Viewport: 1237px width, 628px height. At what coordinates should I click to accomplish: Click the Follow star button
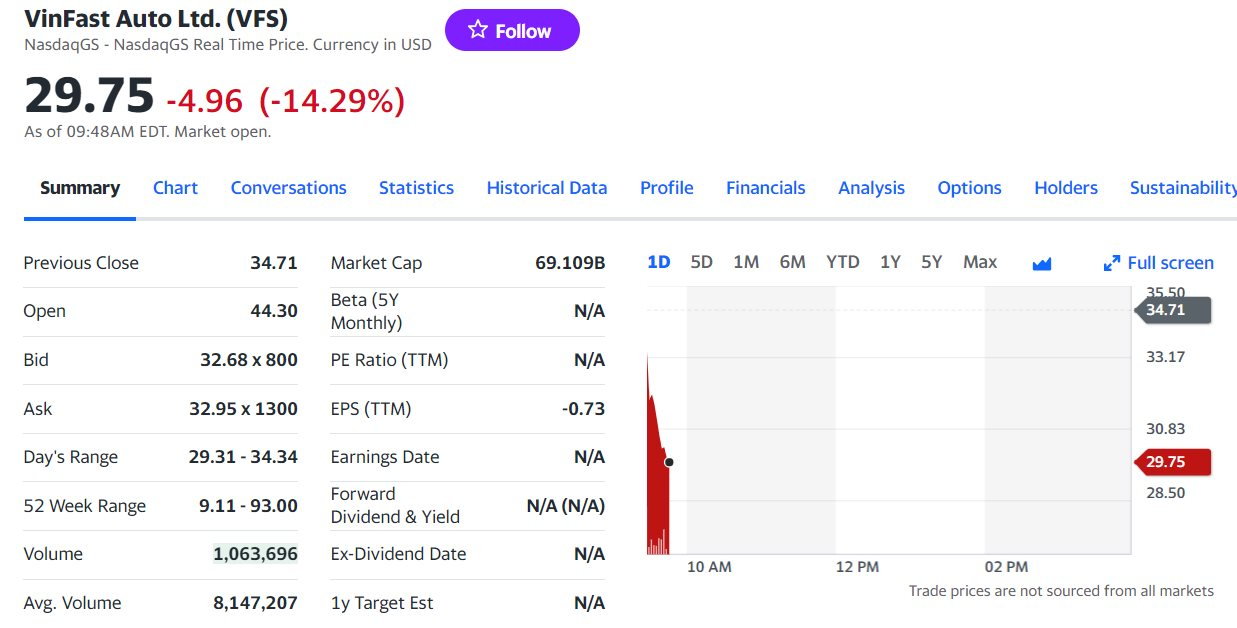click(x=511, y=31)
